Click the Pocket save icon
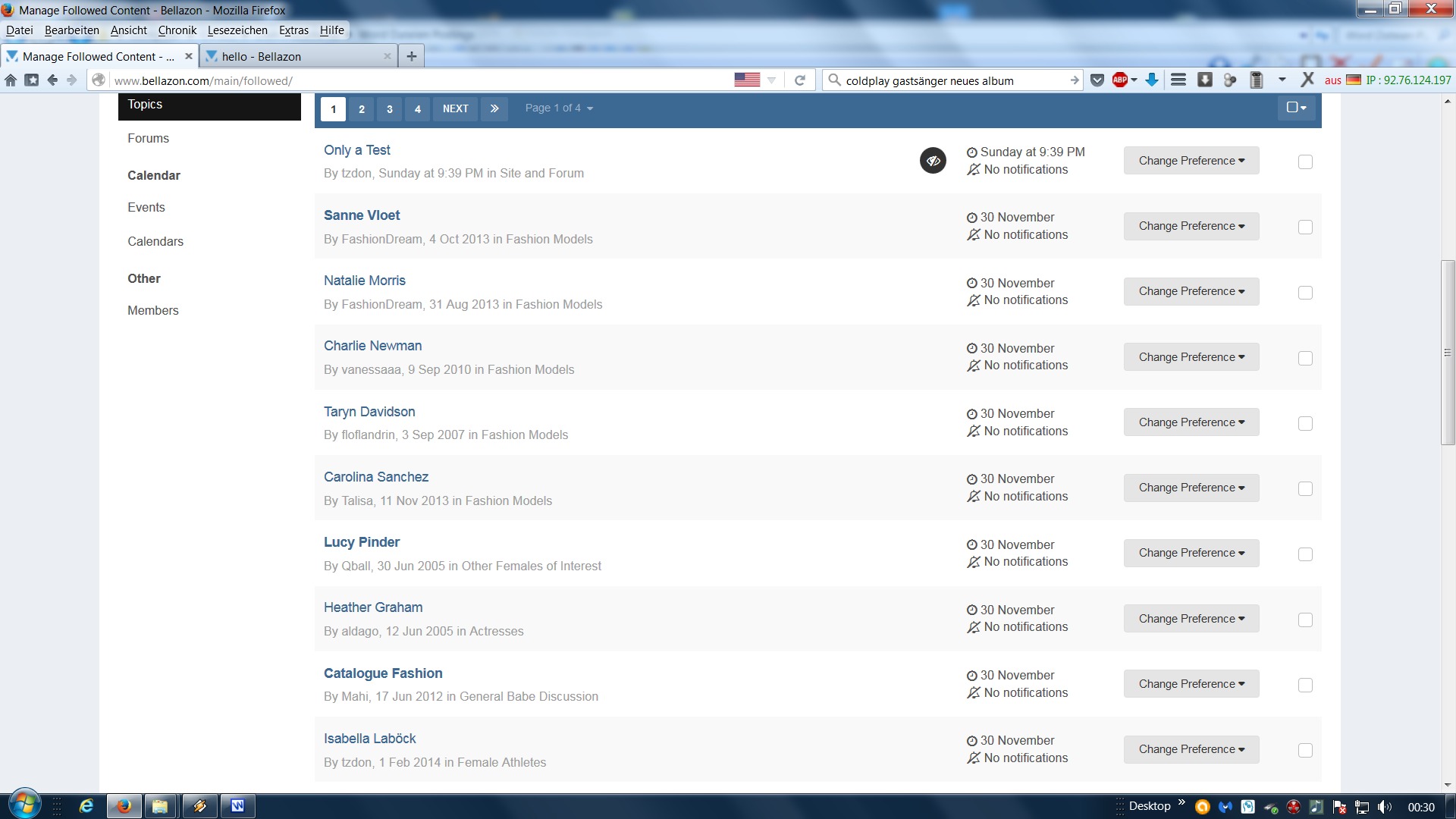Viewport: 1456px width, 819px height. coord(1097,80)
